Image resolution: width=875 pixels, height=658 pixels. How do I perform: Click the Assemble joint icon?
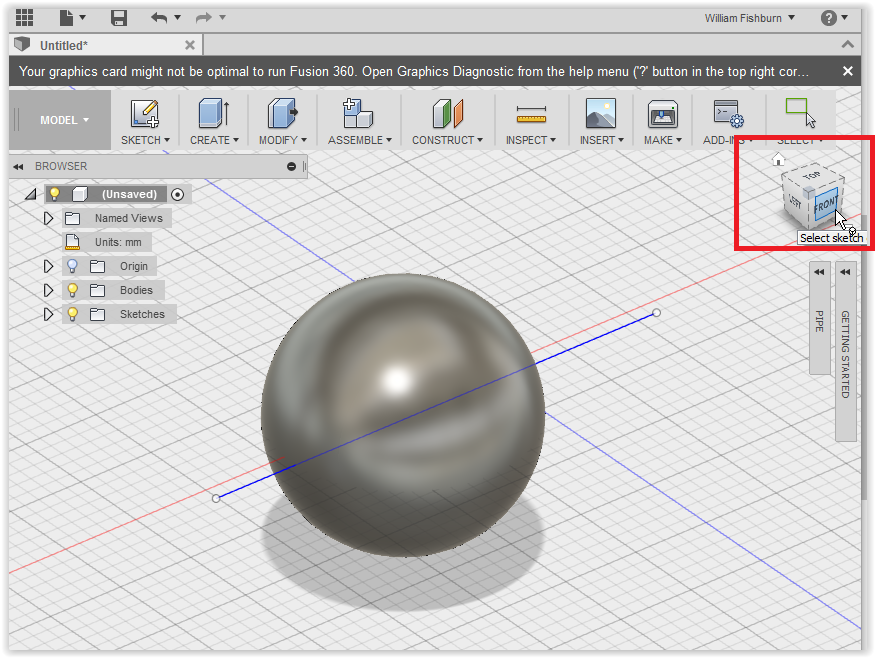(358, 114)
